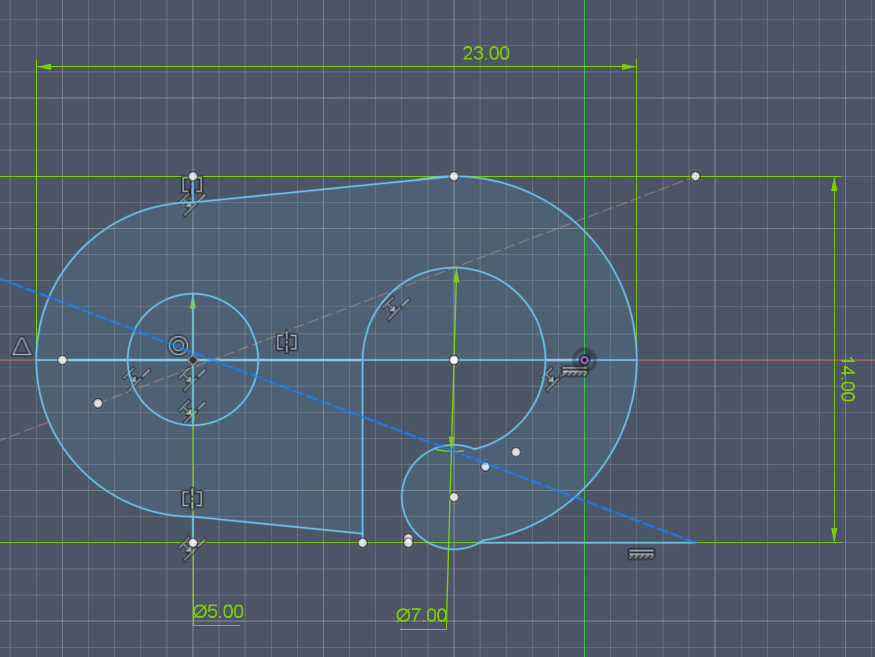Image resolution: width=875 pixels, height=657 pixels.
Task: Click the point at the construction line's lower-left end
Action: 98,403
